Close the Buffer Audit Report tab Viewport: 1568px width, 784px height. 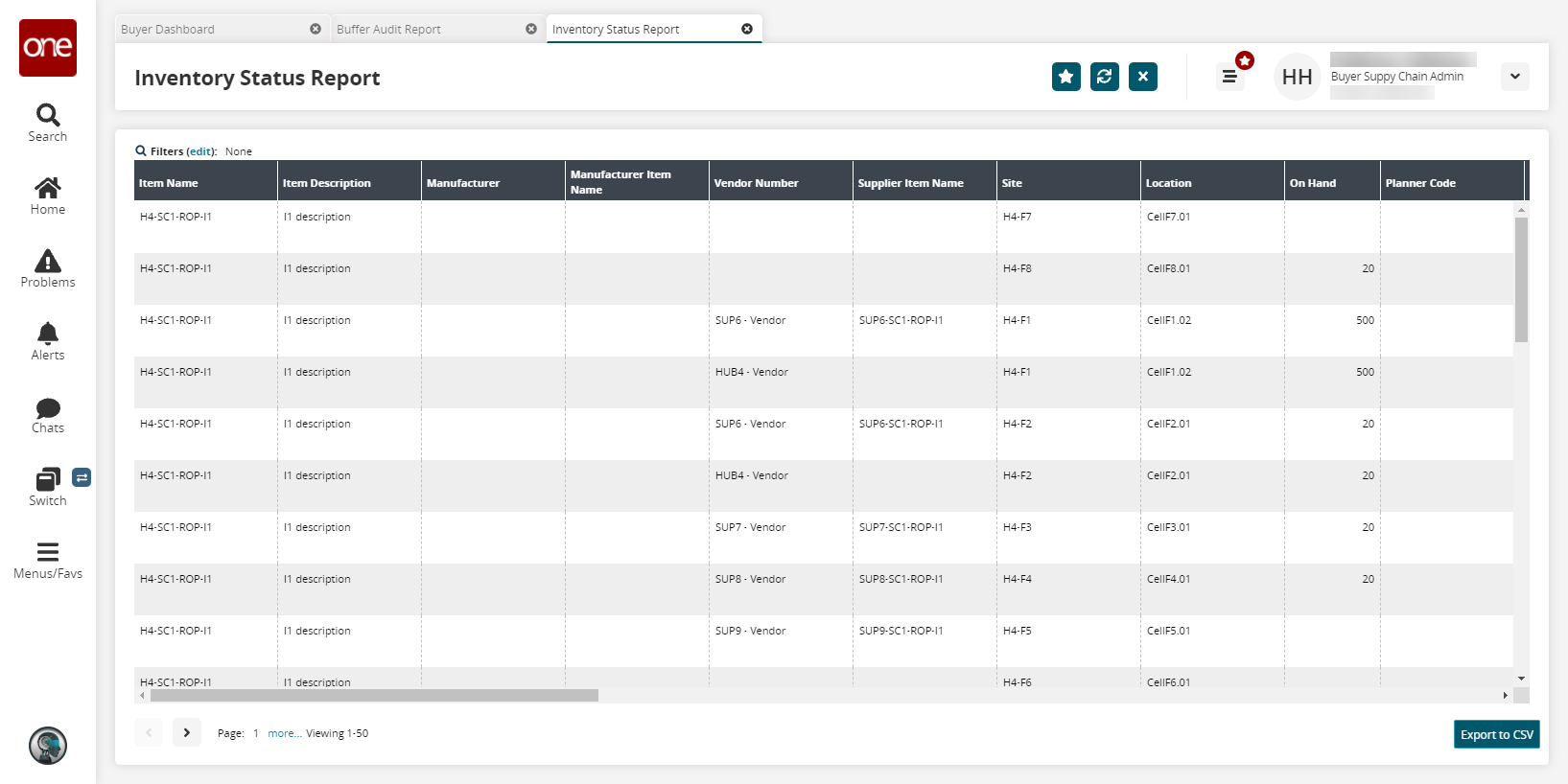pos(531,29)
